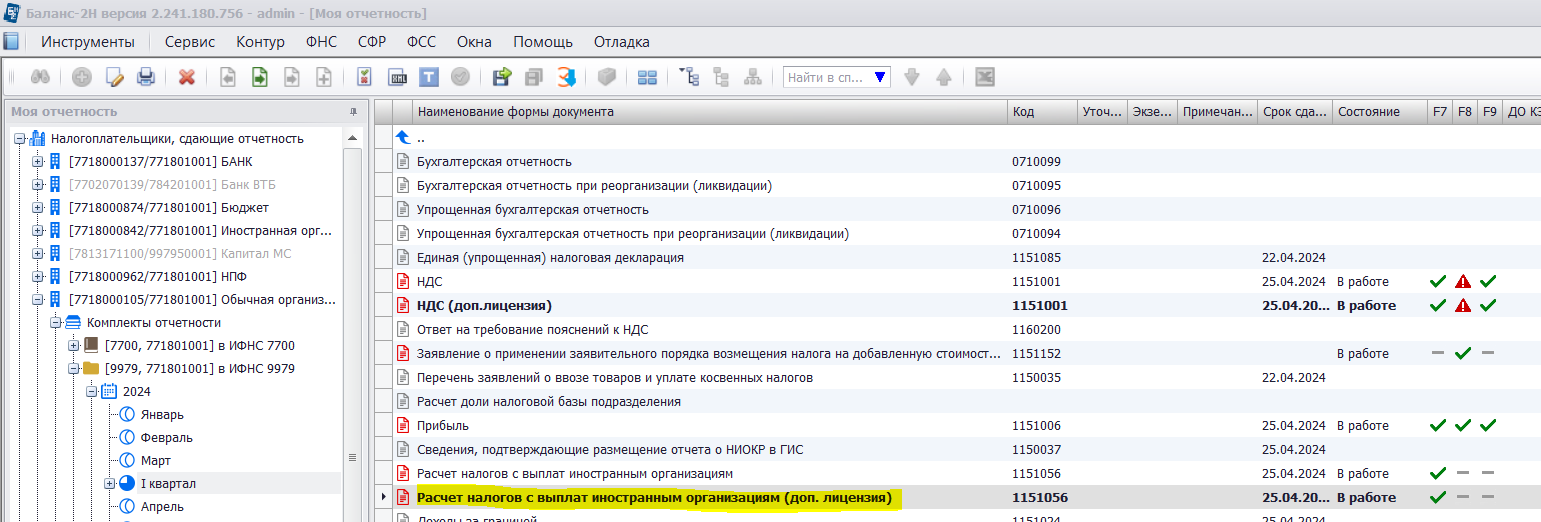Expand the 'в ИФНС 7700' node
Screen dimensions: 1541x522
click(x=74, y=345)
